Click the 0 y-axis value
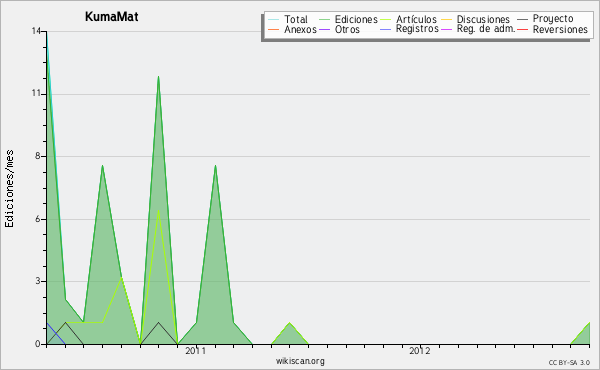 tap(38, 344)
